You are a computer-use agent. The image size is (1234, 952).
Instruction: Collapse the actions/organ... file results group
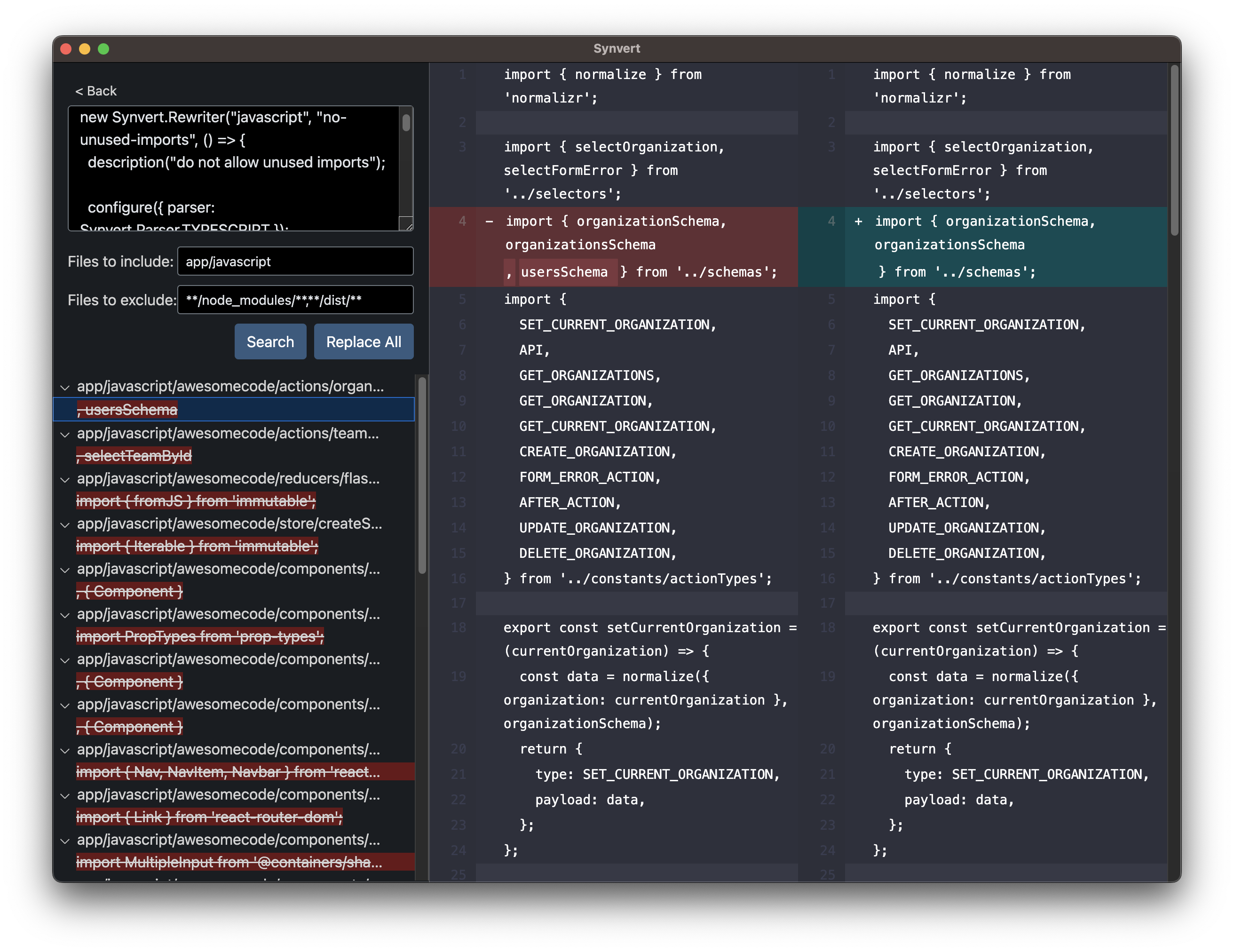click(65, 387)
